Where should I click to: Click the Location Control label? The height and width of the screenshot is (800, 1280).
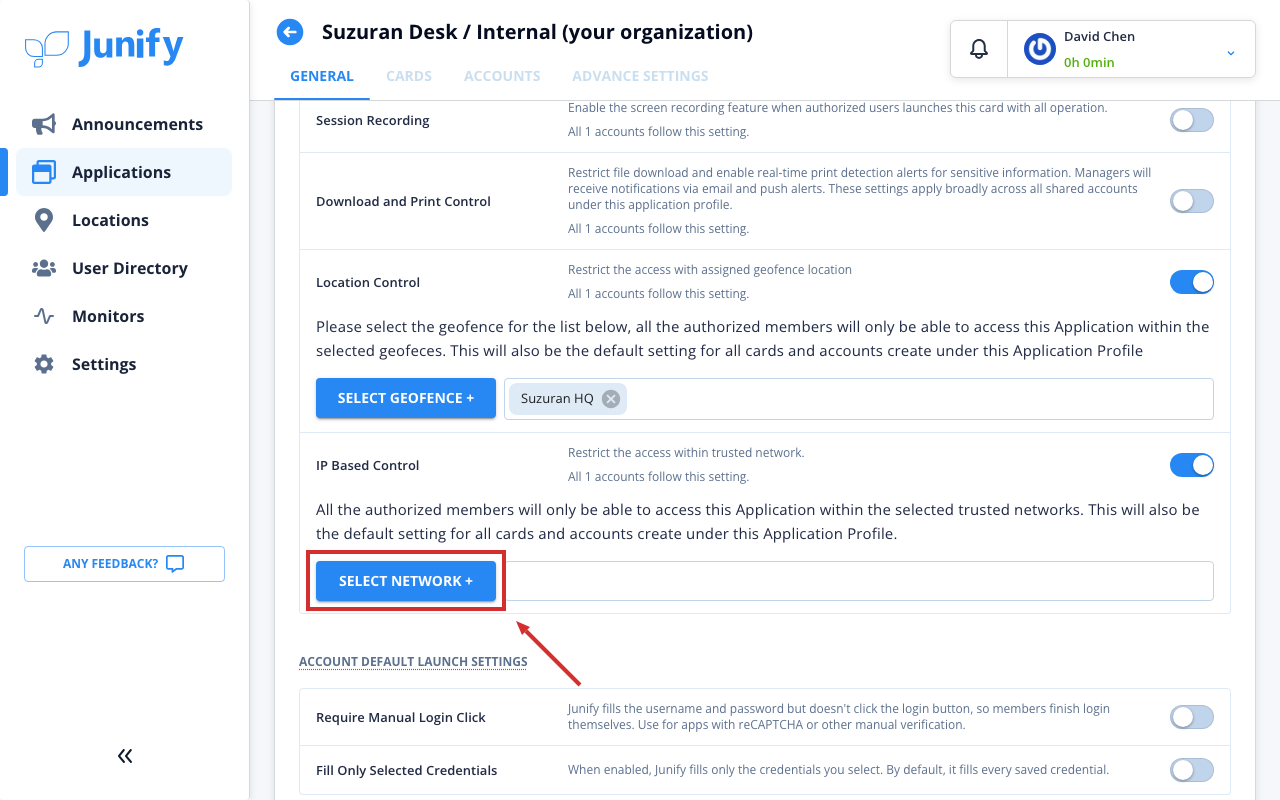point(368,282)
